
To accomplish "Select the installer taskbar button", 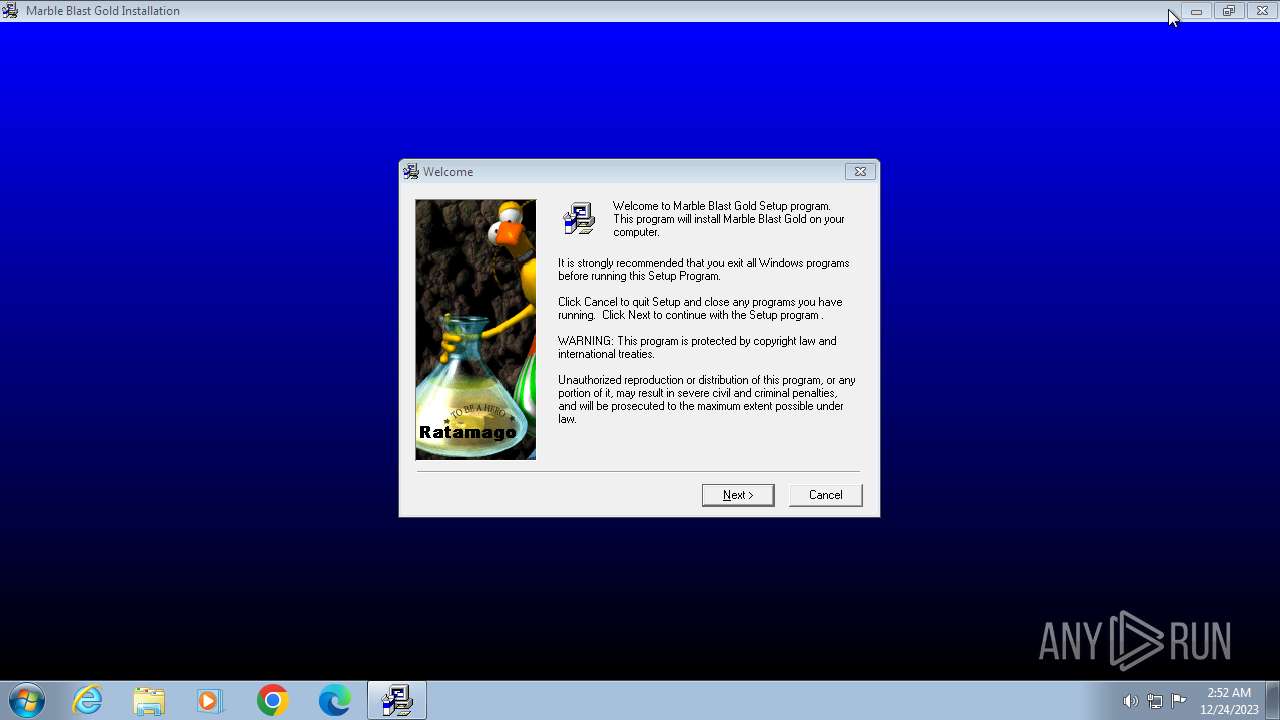I will click(397, 700).
